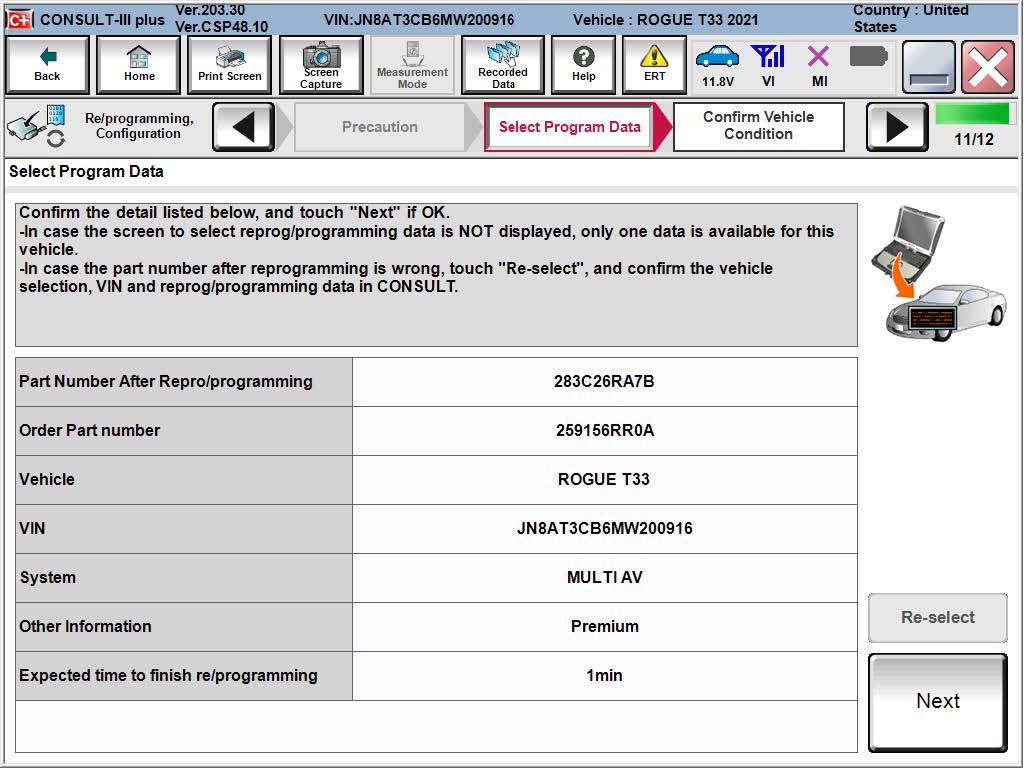The width and height of the screenshot is (1024, 768).
Task: Click the Re-select button
Action: [937, 617]
